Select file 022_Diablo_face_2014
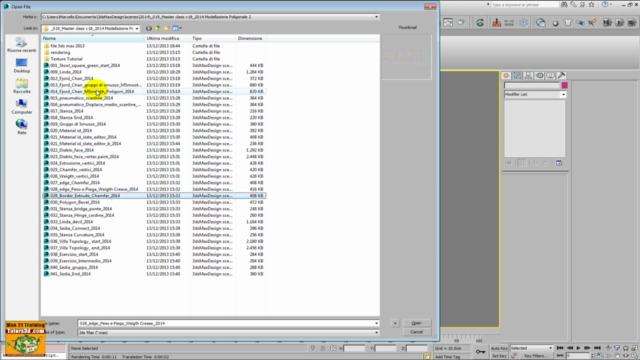Image resolution: width=640 pixels, height=360 pixels. point(71,150)
